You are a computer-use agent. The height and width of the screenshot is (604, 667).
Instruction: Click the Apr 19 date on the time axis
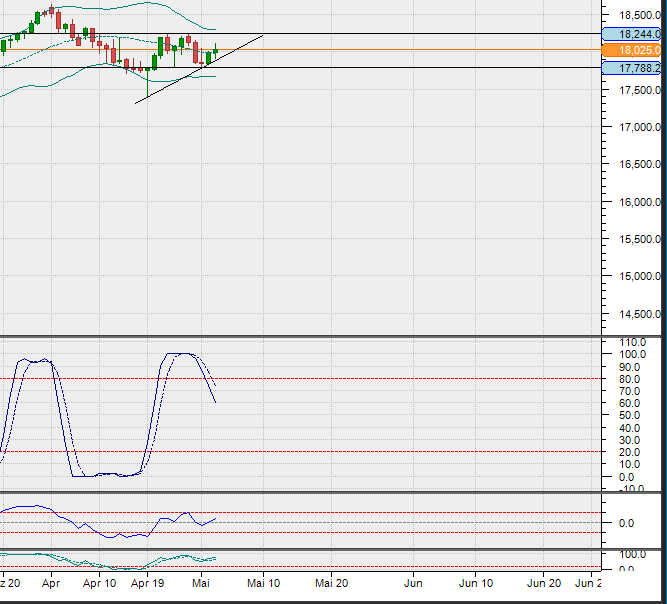click(x=148, y=581)
